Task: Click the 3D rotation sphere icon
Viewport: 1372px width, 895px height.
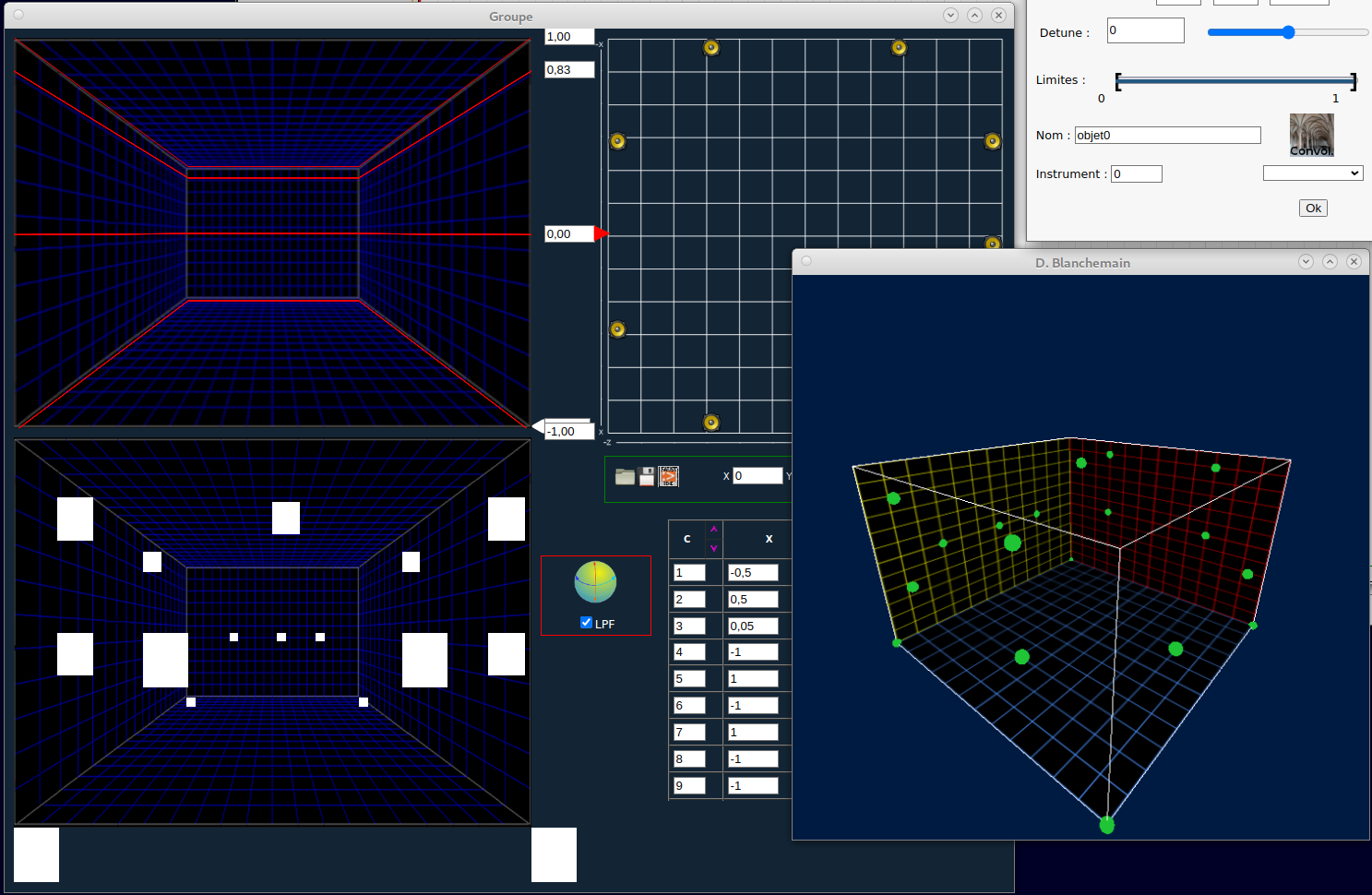Action: point(595,582)
